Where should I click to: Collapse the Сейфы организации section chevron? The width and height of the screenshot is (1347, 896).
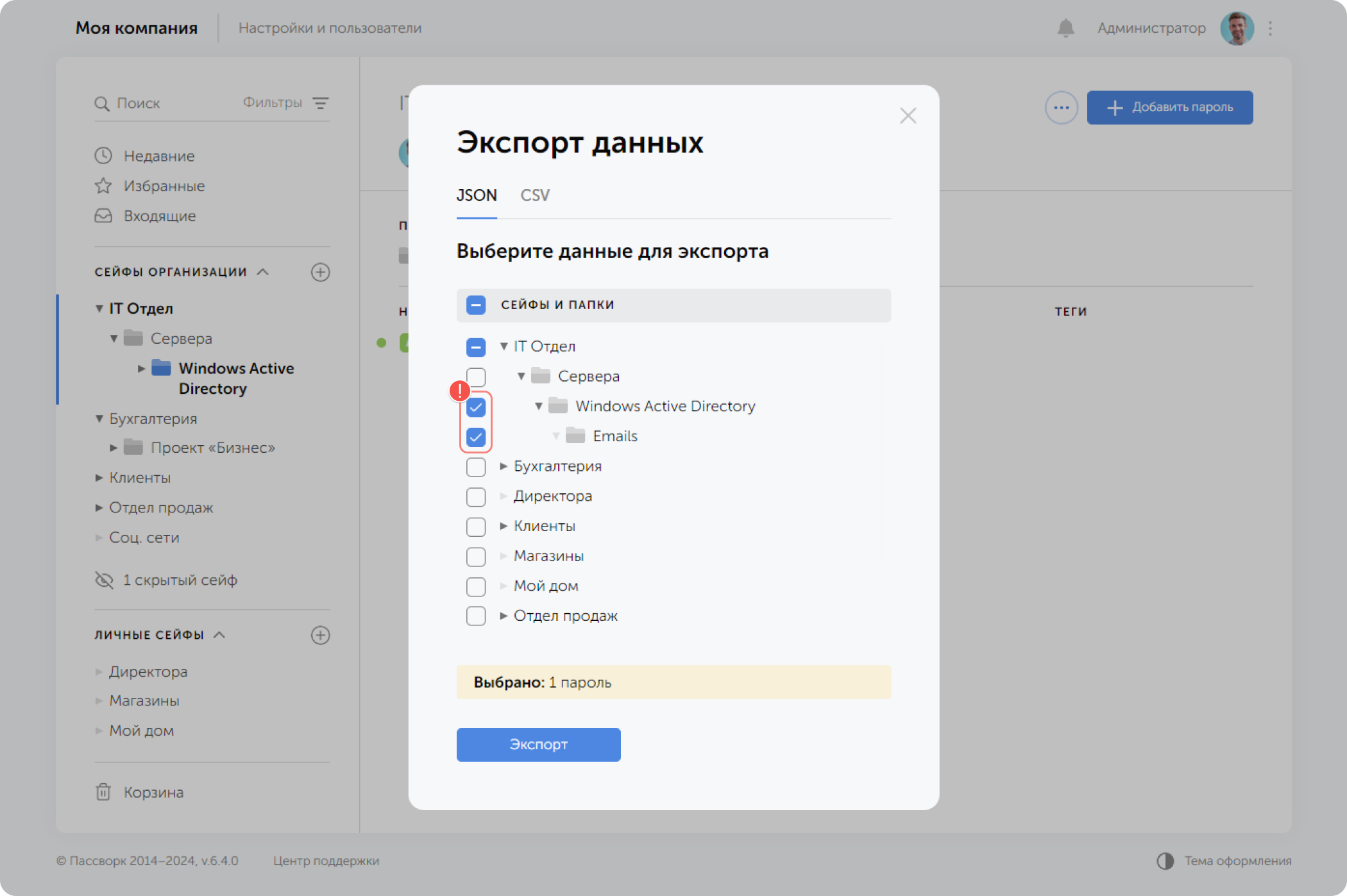(263, 272)
